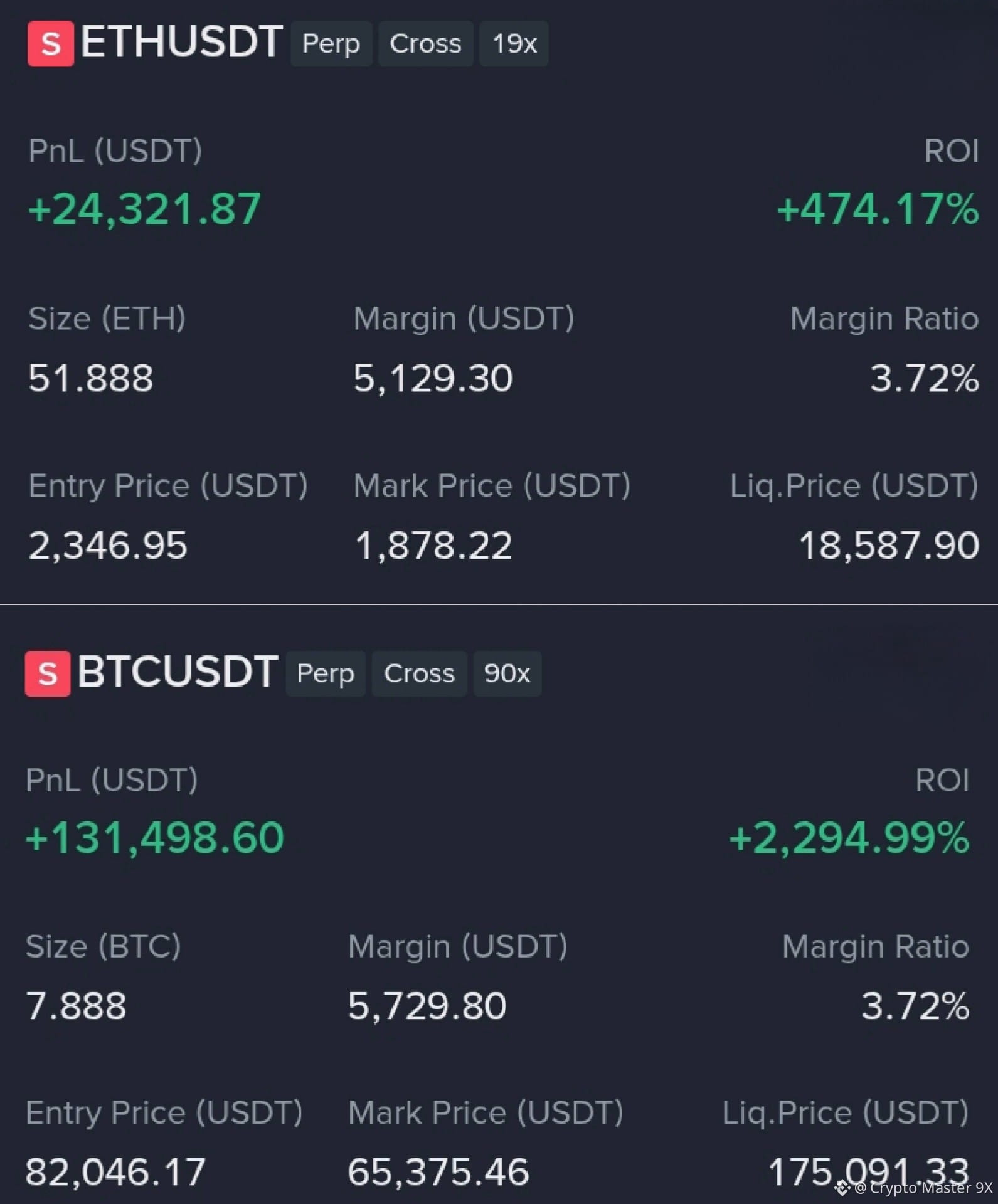
Task: Select the Perp tag on BTCUSDT position
Action: (x=326, y=673)
